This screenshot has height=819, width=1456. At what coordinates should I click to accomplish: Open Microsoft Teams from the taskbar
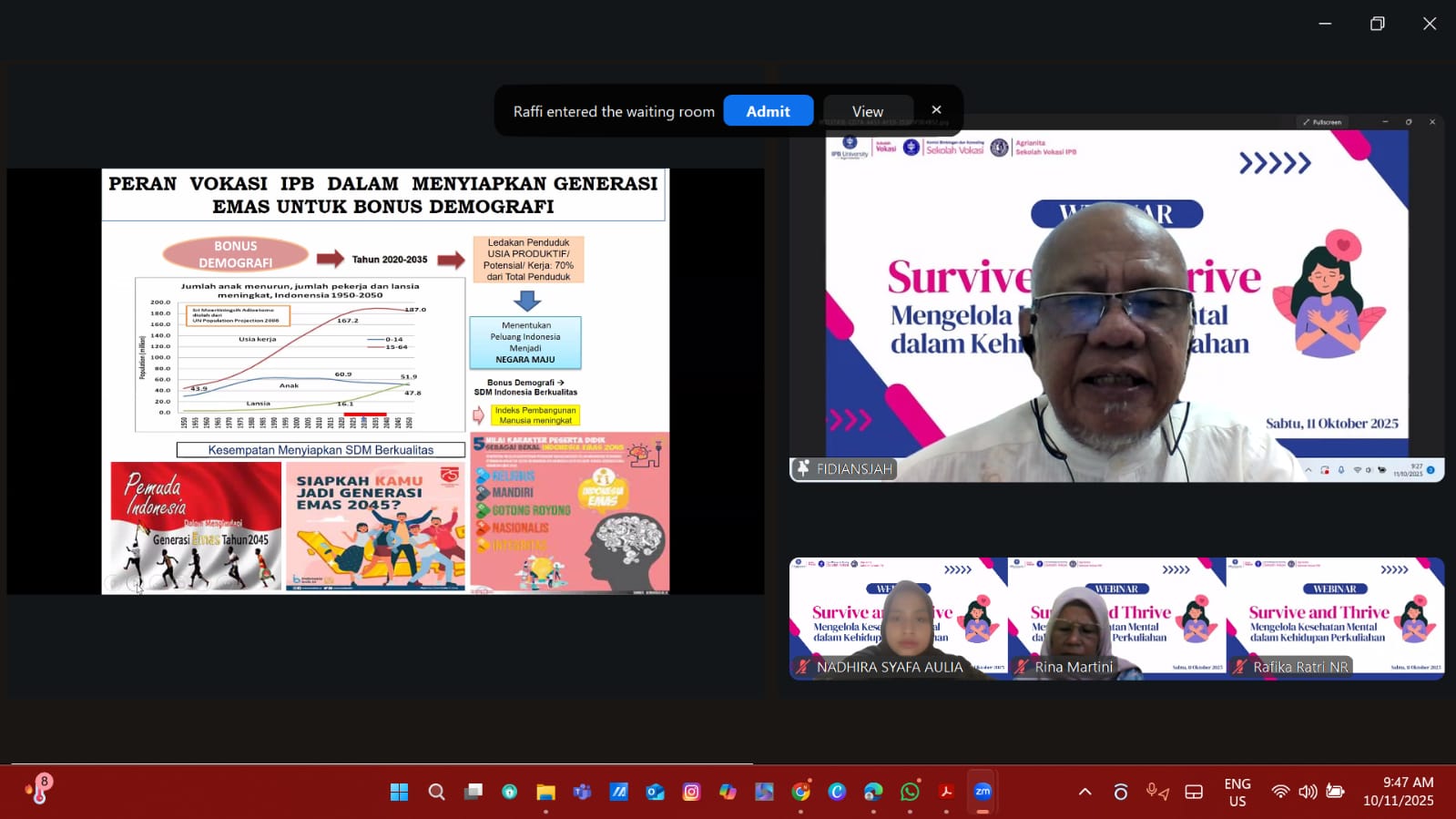pyautogui.click(x=582, y=792)
